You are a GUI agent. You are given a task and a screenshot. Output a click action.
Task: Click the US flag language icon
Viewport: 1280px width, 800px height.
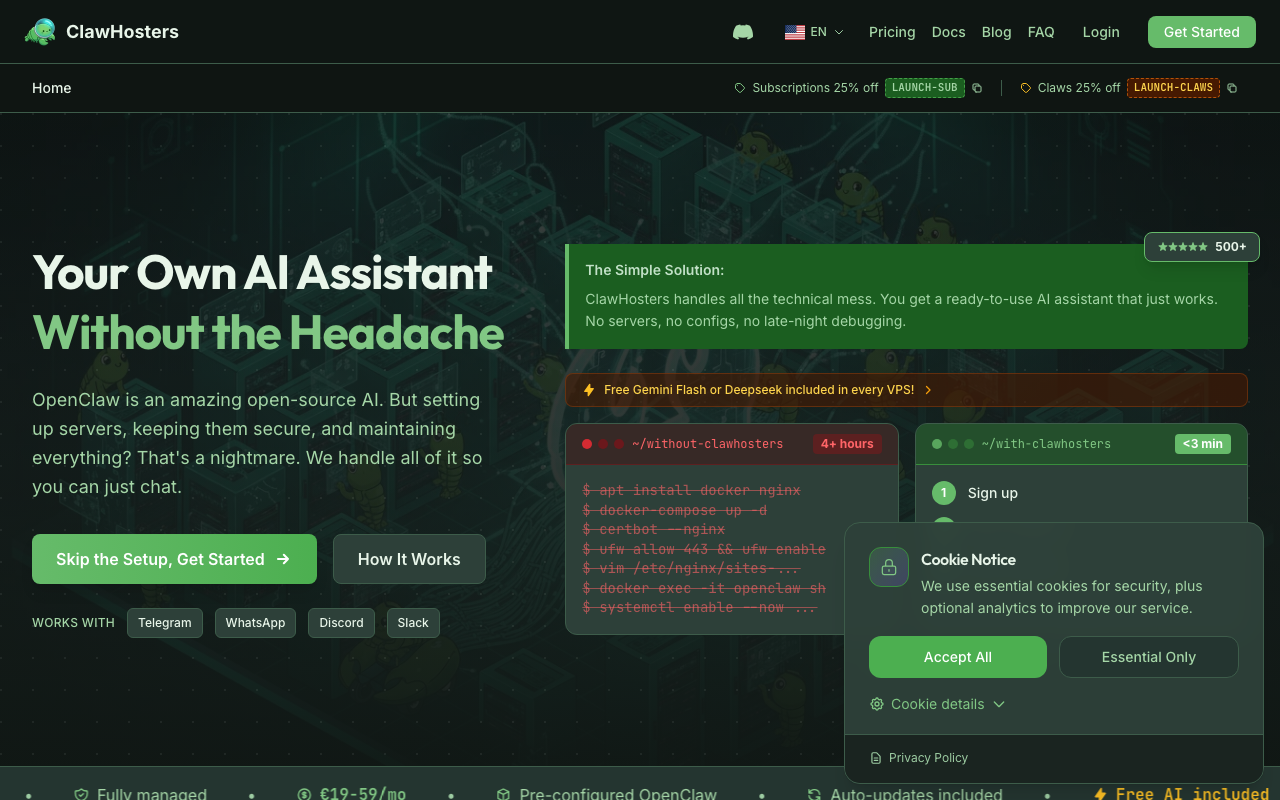pos(795,31)
